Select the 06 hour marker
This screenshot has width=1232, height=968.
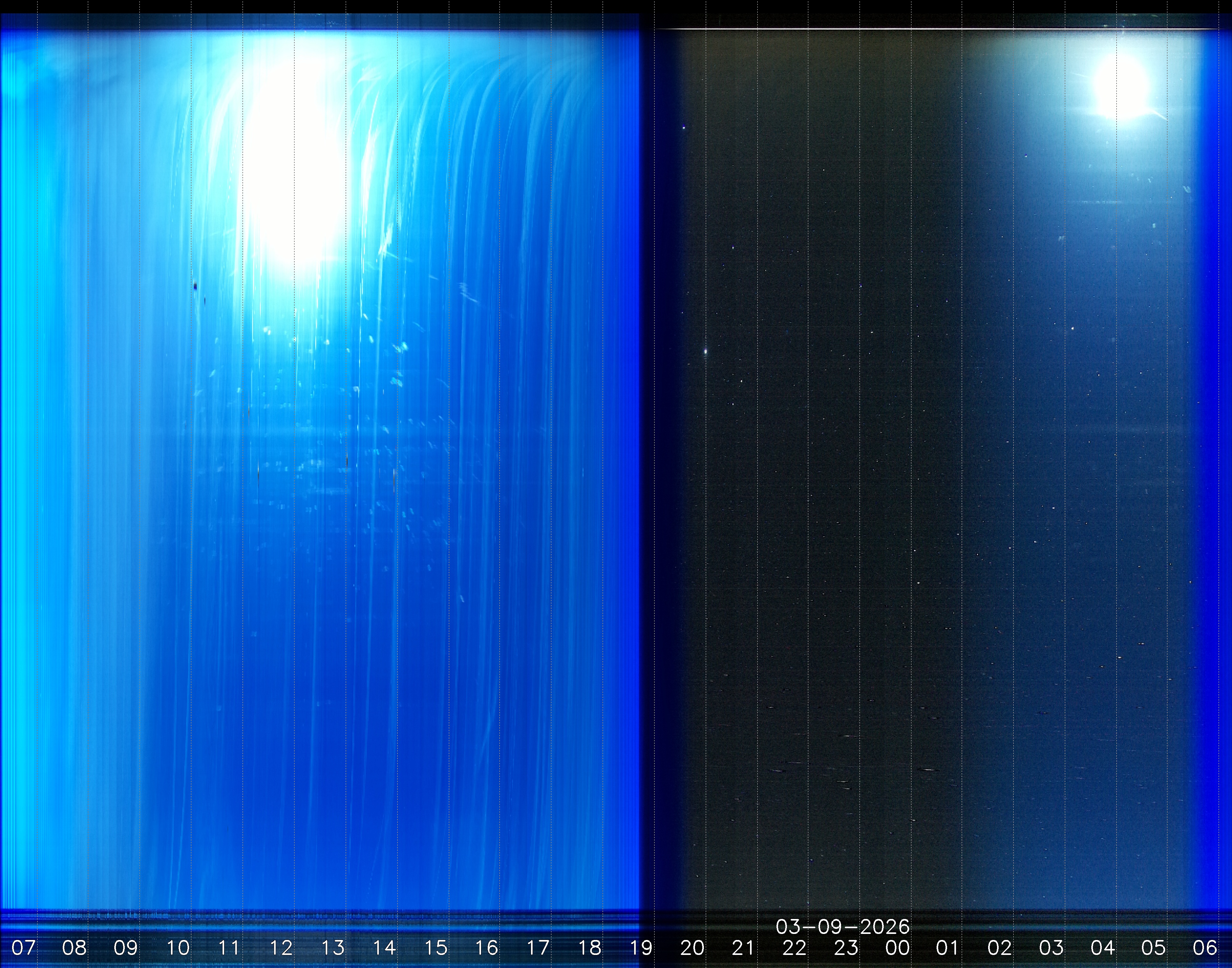point(1205,948)
